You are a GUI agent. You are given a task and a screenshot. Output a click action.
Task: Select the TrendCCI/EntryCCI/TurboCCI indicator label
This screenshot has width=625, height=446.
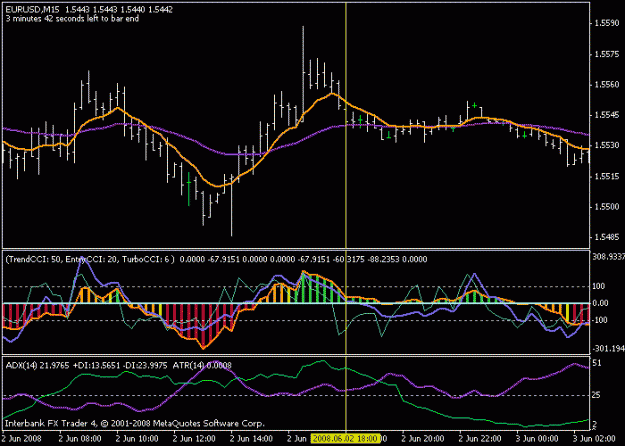click(90, 259)
